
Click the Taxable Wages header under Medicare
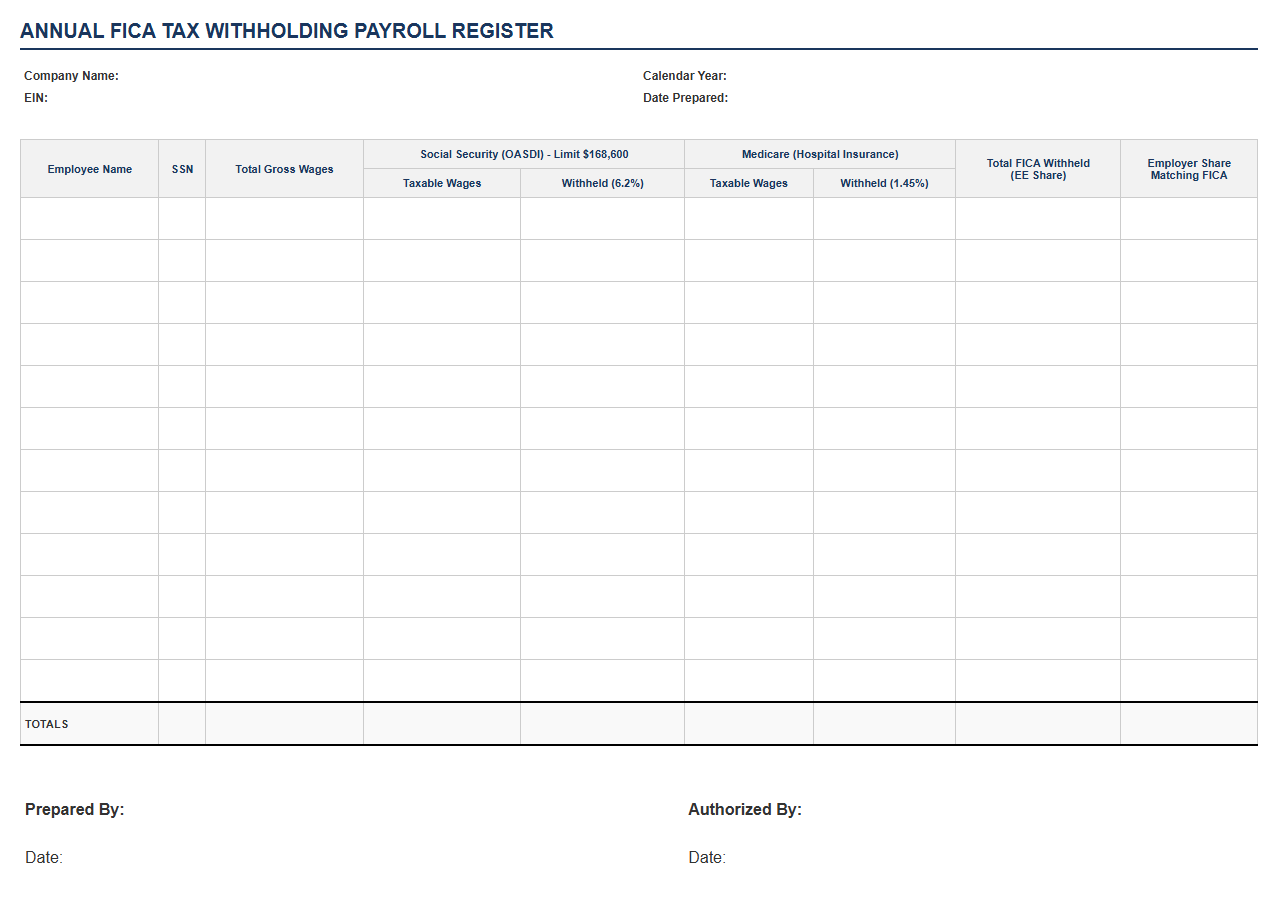point(749,183)
